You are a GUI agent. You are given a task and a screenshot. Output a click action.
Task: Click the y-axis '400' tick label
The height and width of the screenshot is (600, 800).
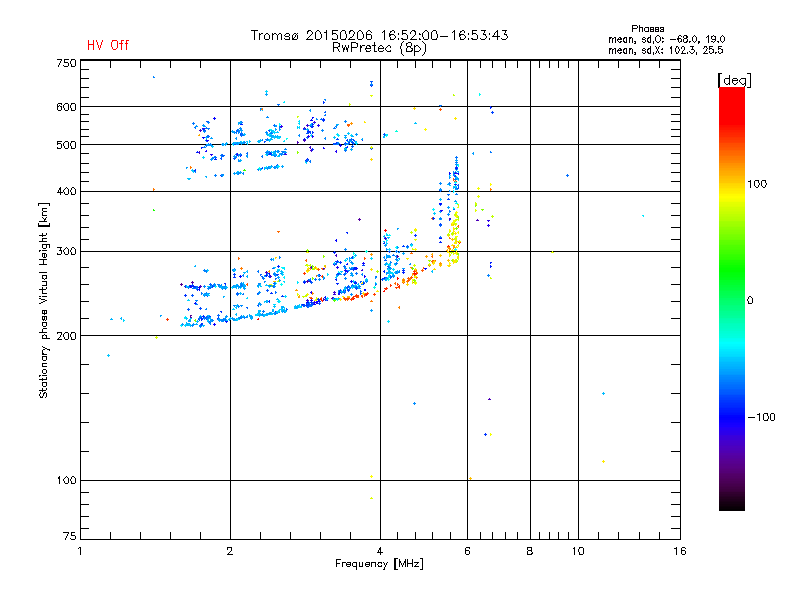pyautogui.click(x=66, y=191)
